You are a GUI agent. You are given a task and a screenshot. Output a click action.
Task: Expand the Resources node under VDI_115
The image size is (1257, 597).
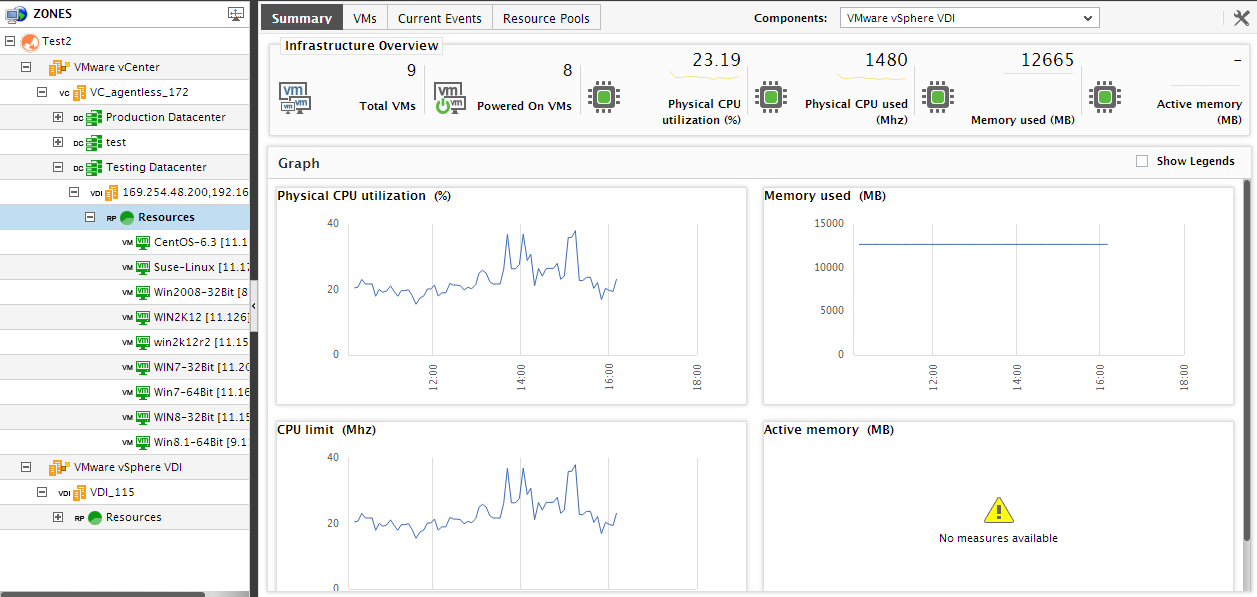point(58,517)
